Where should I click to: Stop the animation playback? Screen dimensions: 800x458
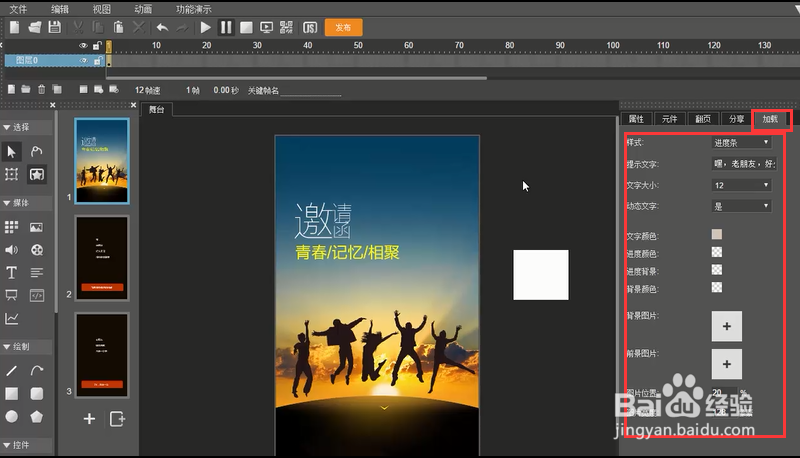pos(246,28)
